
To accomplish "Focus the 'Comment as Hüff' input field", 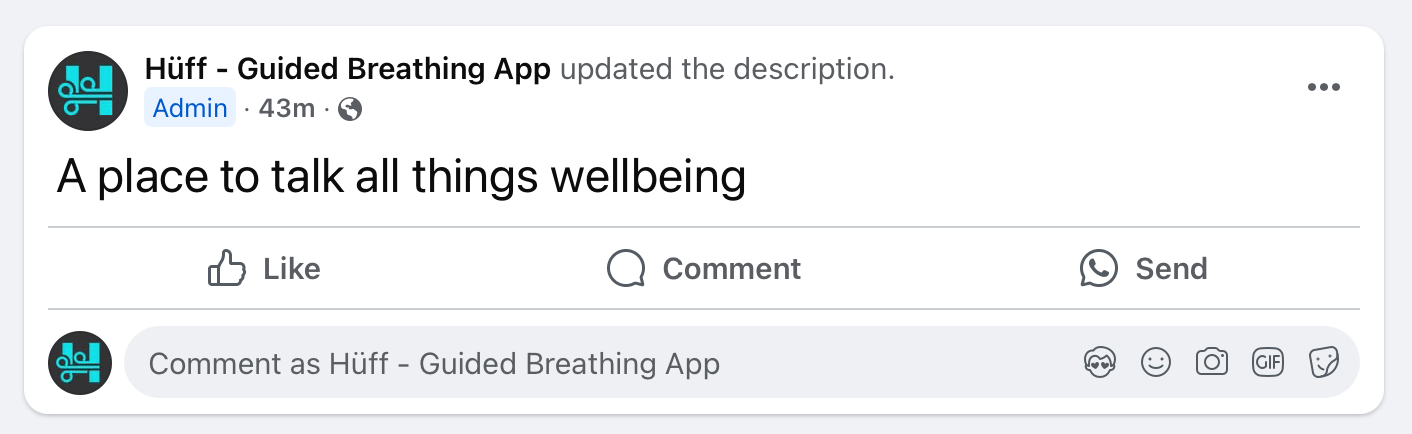I will click(742, 362).
